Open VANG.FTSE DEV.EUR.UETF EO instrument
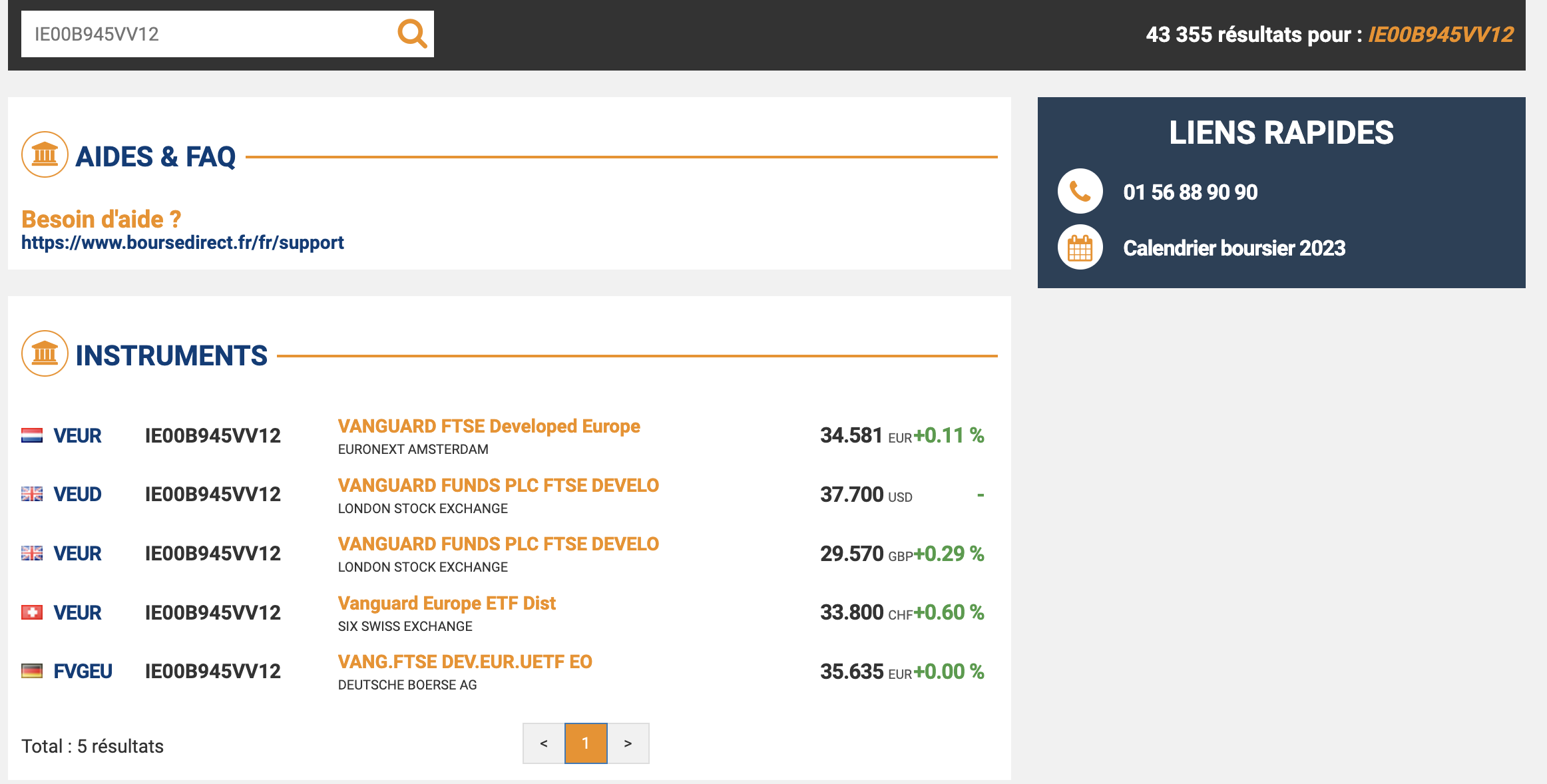Screen dimensions: 1547x784 coord(465,662)
